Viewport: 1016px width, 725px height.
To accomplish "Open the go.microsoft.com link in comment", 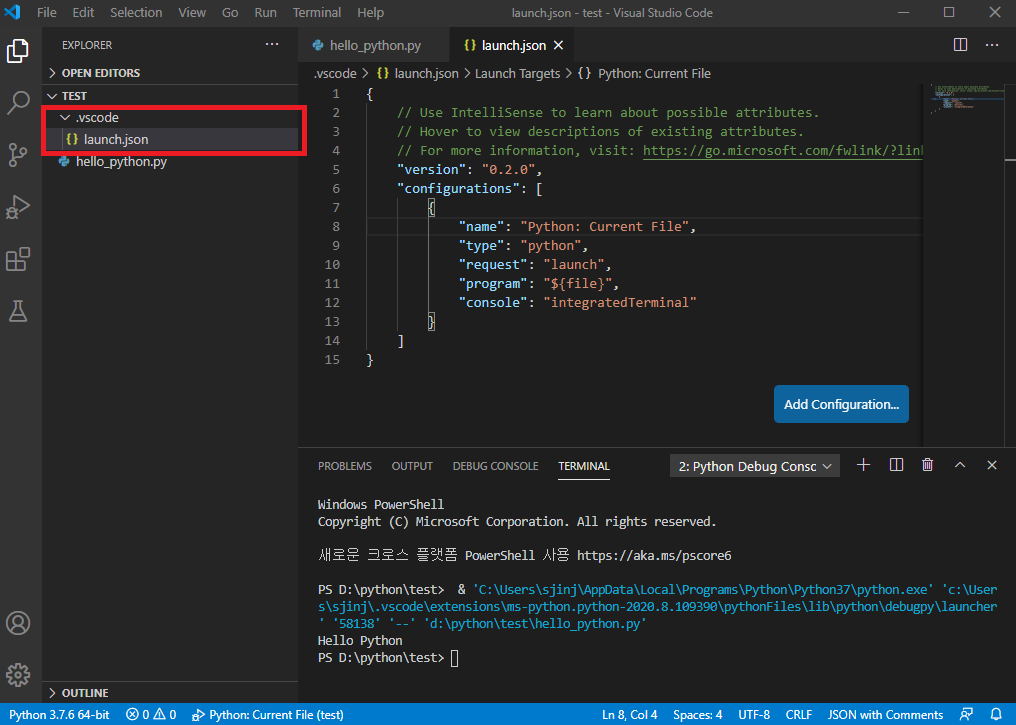I will point(782,150).
